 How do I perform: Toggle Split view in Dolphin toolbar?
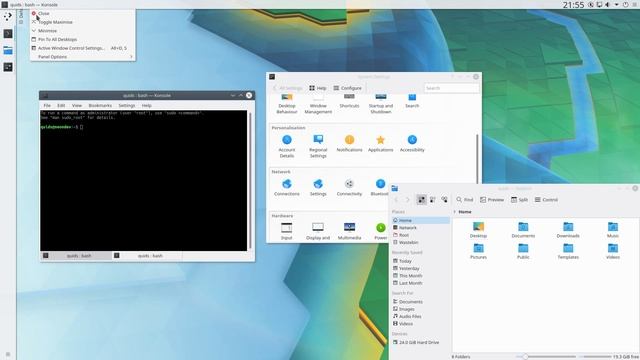[x=519, y=200]
